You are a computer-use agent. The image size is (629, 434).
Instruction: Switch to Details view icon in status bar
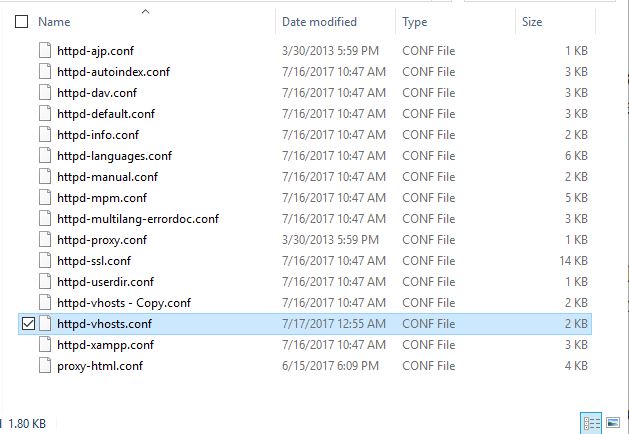[x=592, y=423]
